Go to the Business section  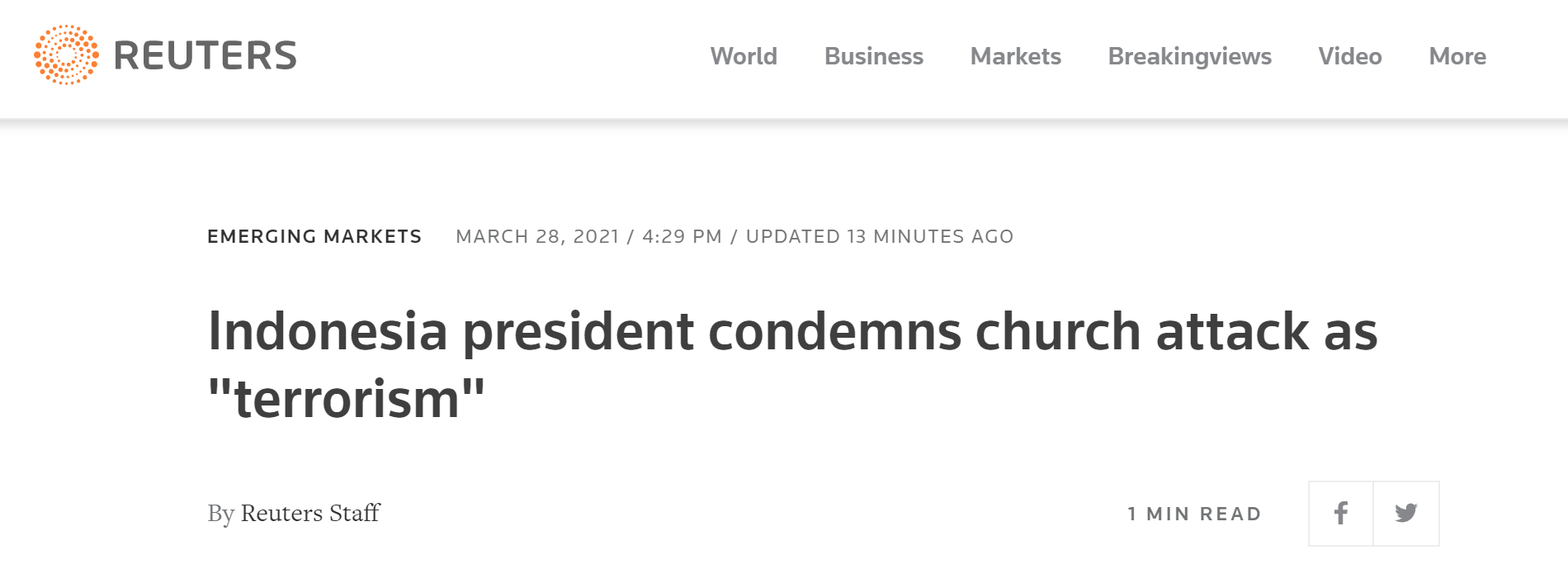tap(873, 56)
